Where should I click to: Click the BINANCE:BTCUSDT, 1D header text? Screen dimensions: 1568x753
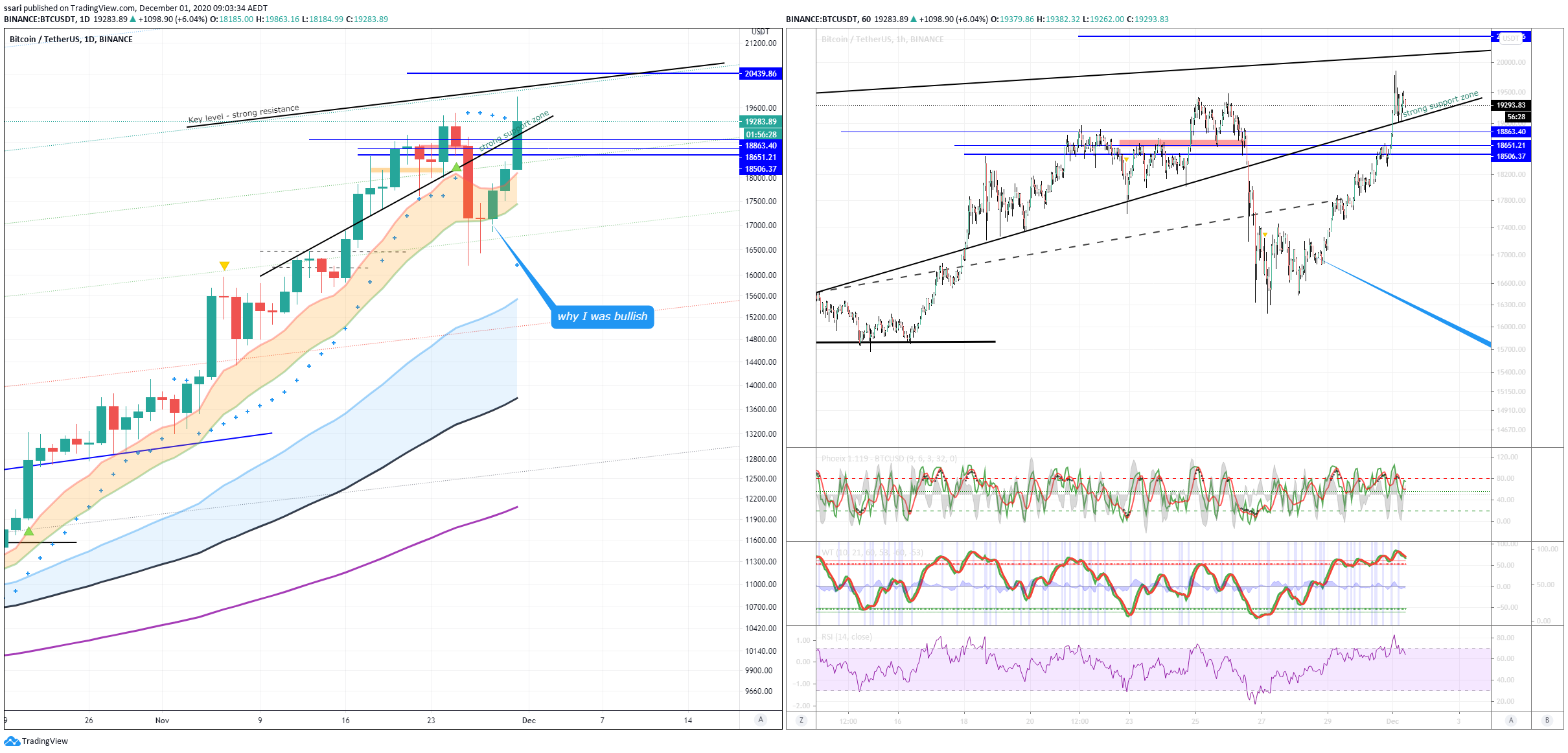pos(47,19)
